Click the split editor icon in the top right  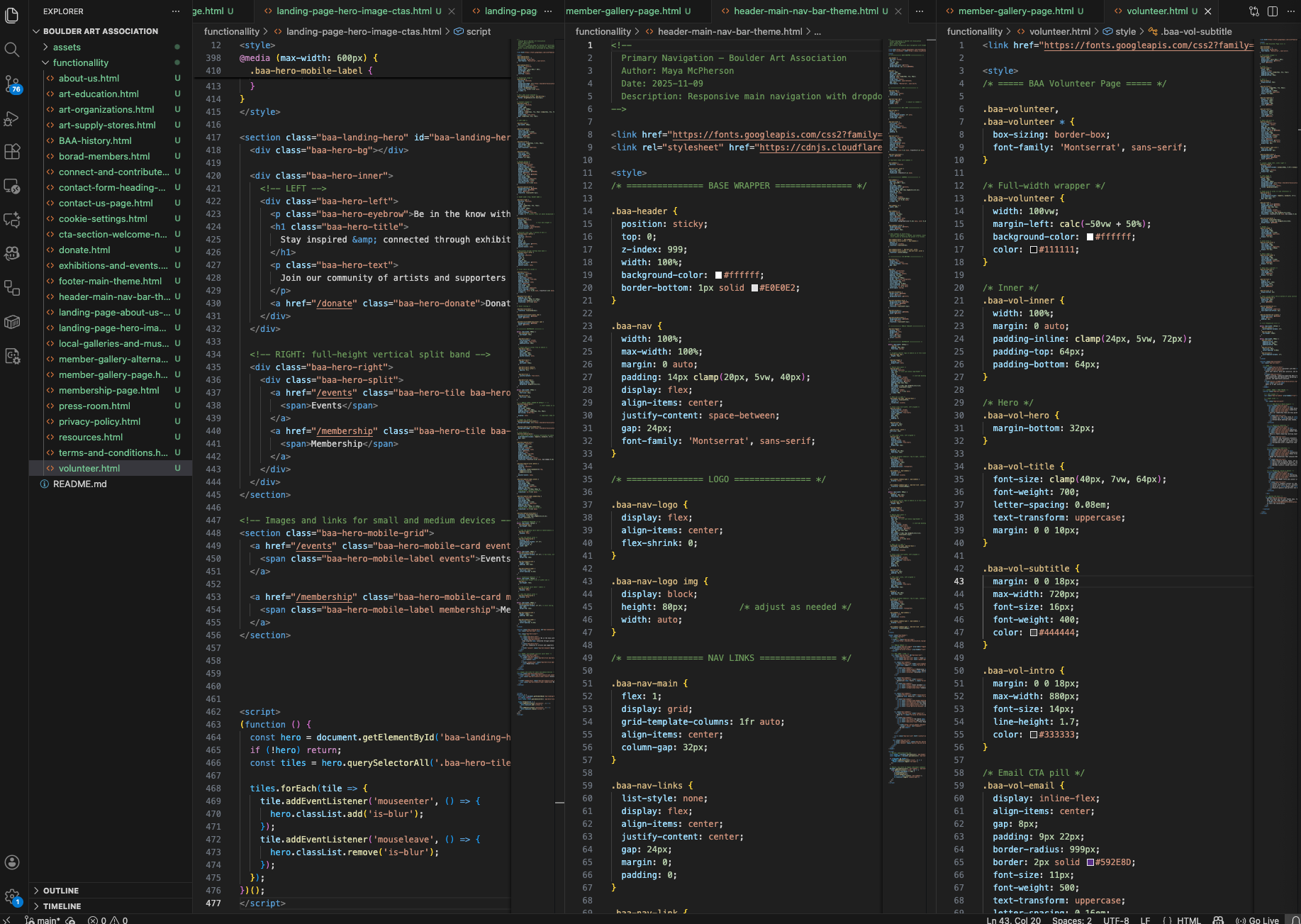(x=1272, y=11)
